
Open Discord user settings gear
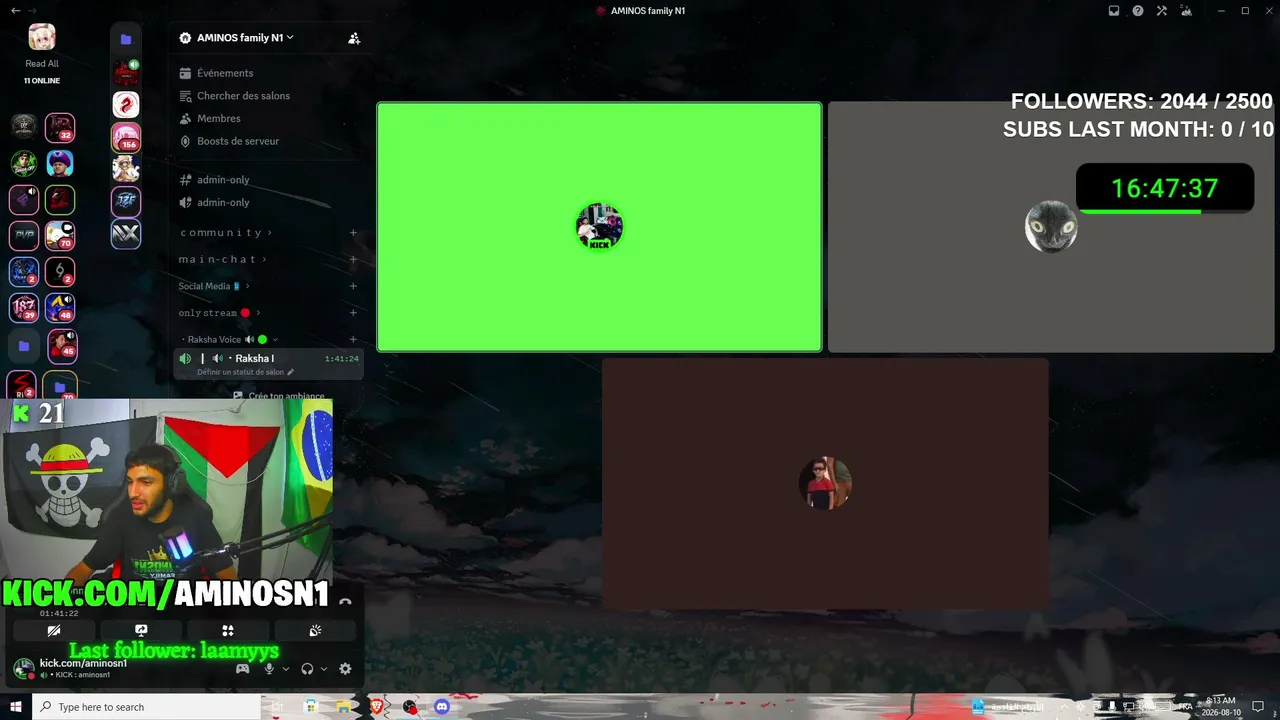[345, 669]
